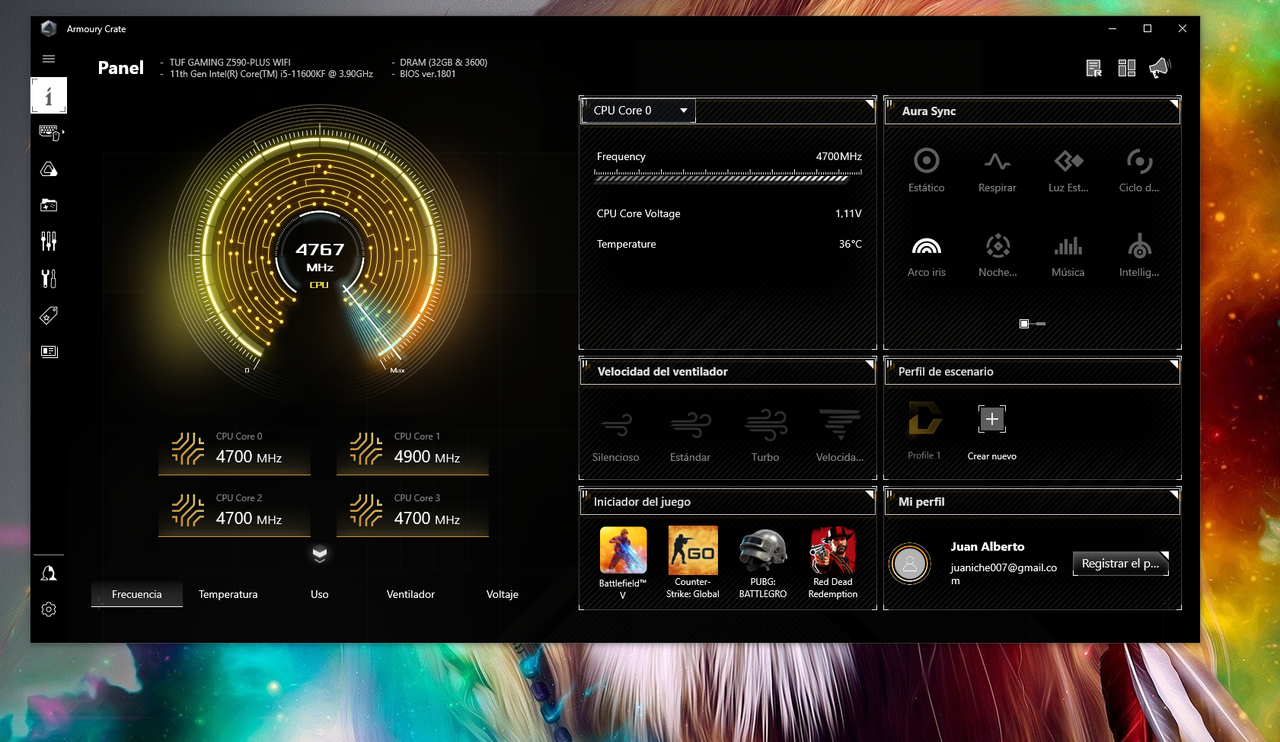Expand the Mi perfil panel corner arrow
This screenshot has width=1280, height=742.
(x=1174, y=495)
